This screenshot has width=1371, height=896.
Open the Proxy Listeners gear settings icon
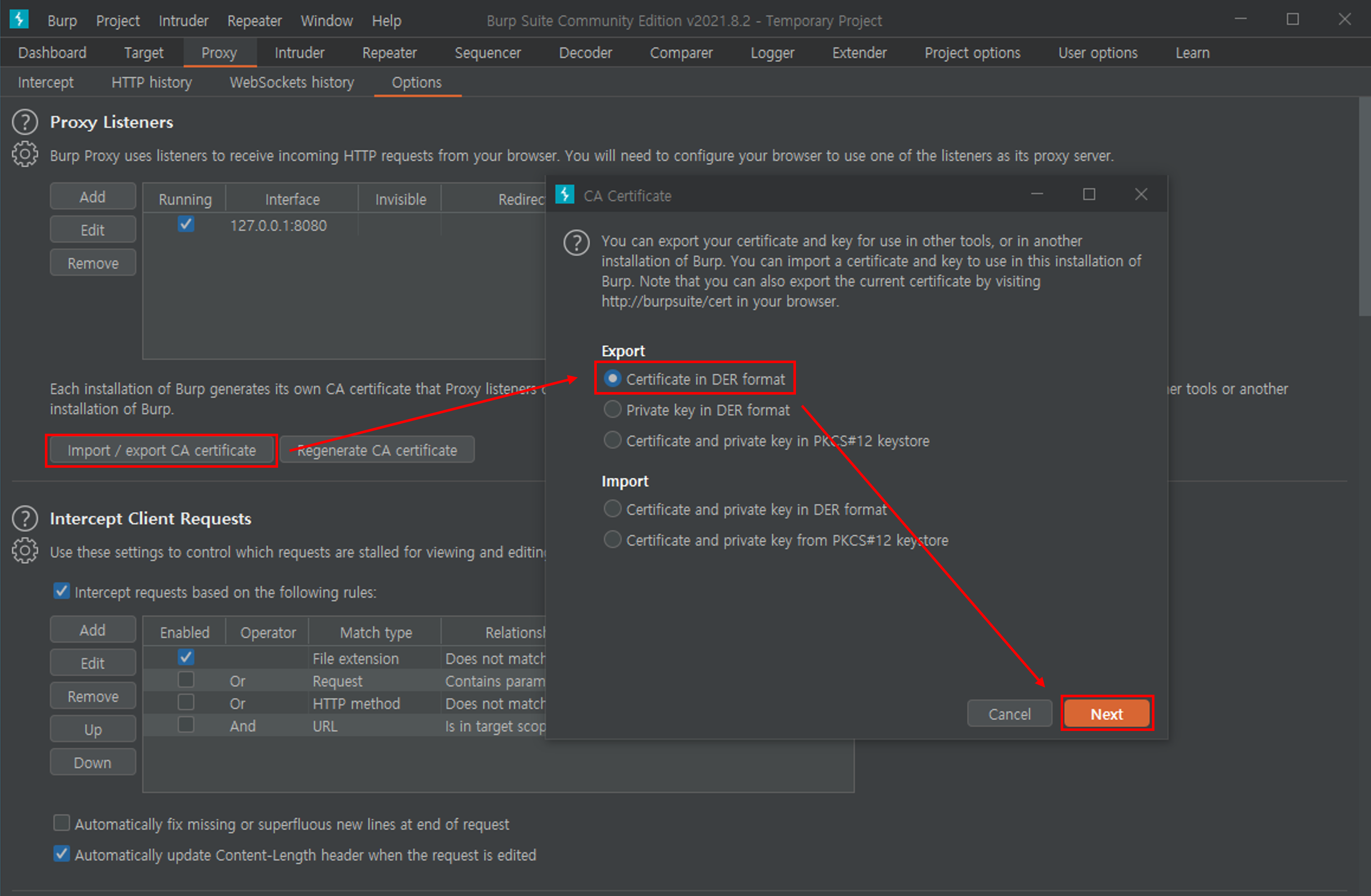click(25, 154)
